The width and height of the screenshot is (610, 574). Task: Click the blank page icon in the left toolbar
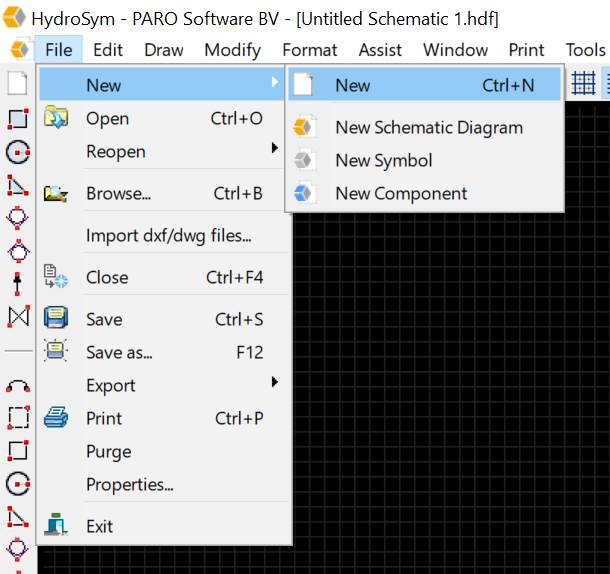17,83
